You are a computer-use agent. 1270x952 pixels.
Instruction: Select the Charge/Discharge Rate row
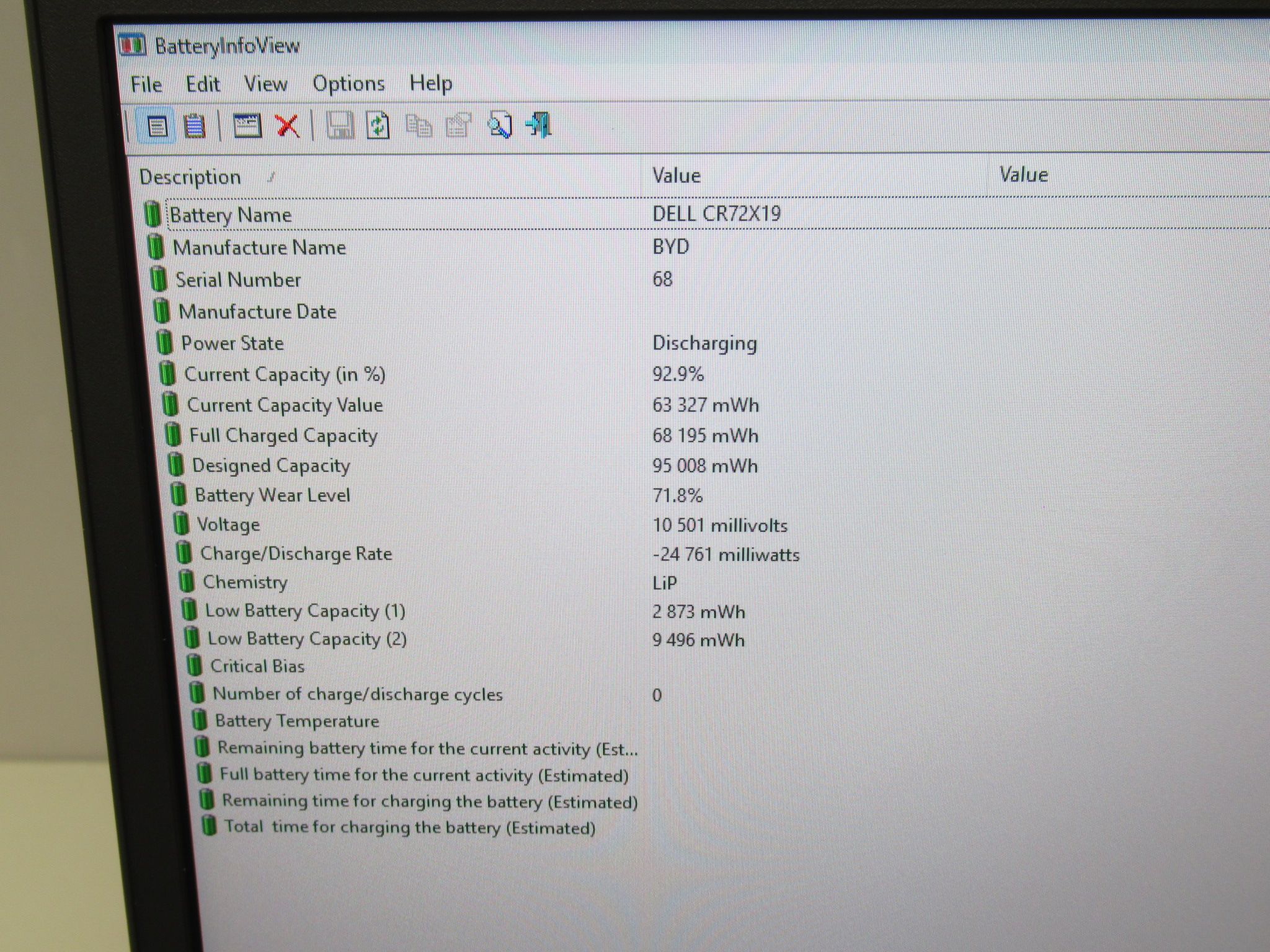[x=722, y=553]
